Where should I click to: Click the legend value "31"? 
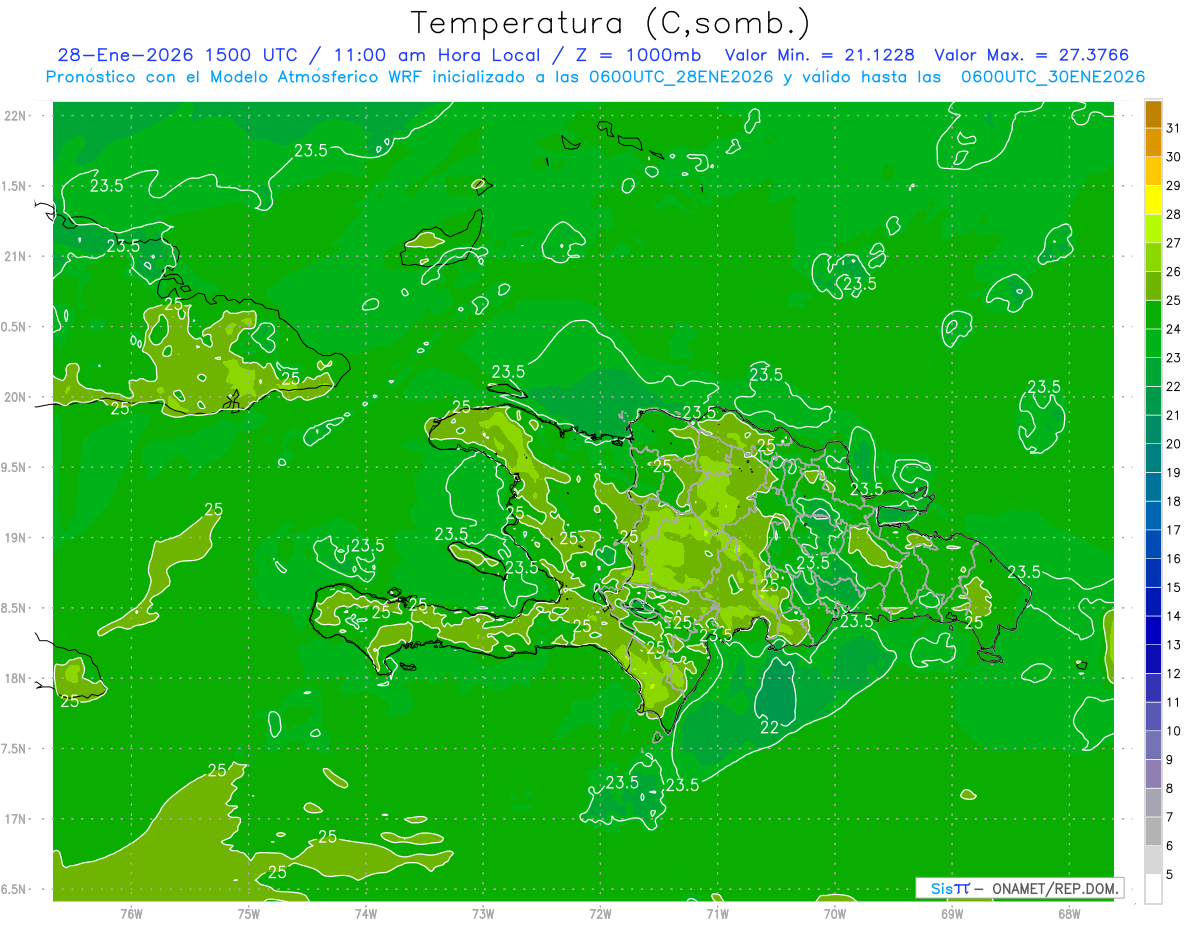(1173, 129)
